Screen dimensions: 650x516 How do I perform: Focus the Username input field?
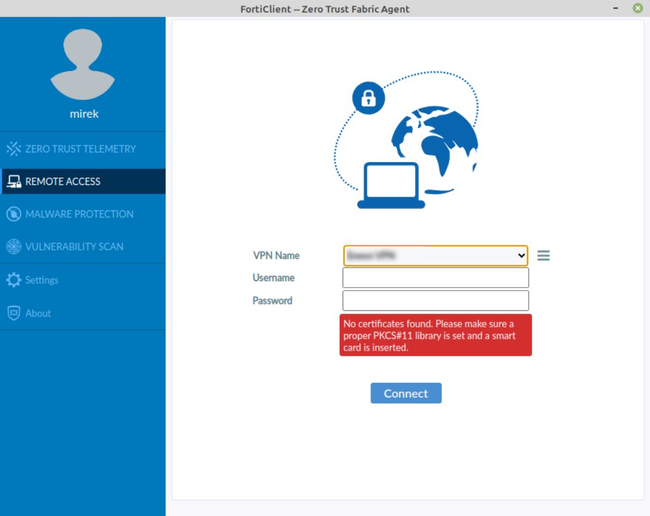click(436, 278)
